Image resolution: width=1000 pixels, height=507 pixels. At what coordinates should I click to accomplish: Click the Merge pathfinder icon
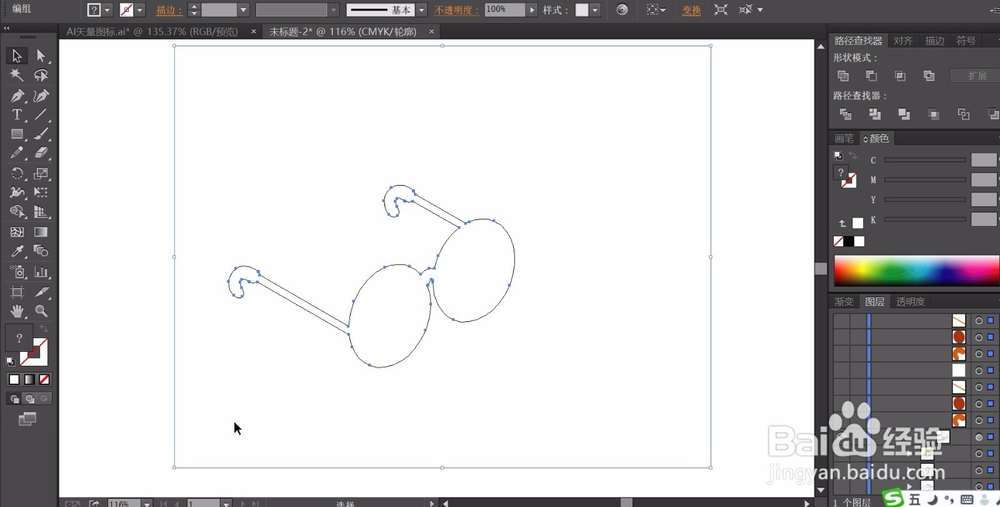(x=904, y=114)
